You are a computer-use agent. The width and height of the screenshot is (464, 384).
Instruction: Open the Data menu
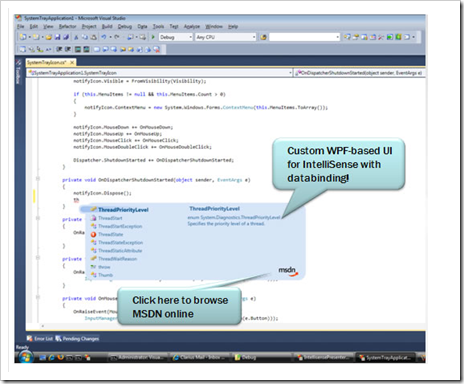pos(142,26)
